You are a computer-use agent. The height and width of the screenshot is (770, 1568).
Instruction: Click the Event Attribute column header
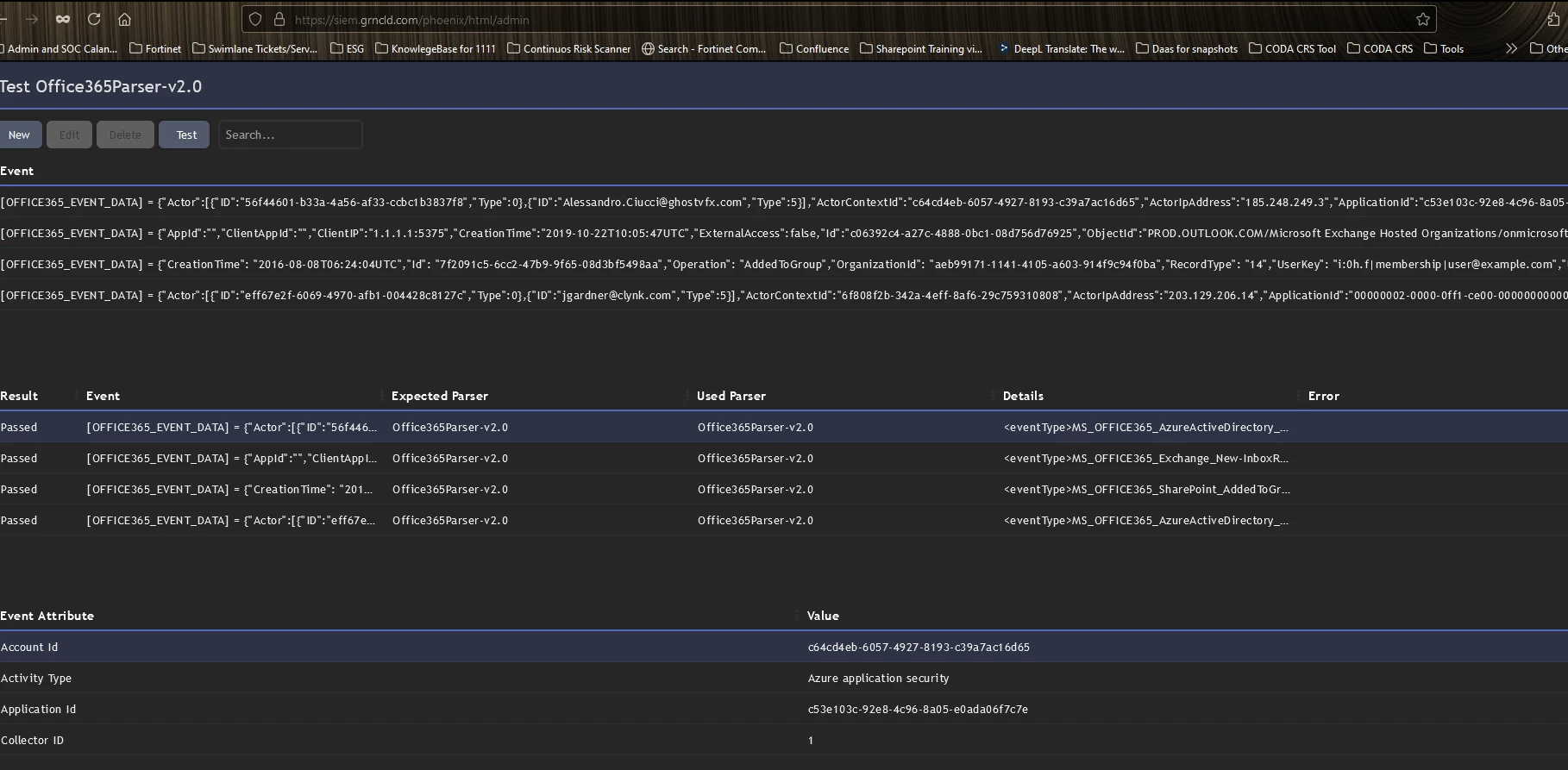(47, 616)
